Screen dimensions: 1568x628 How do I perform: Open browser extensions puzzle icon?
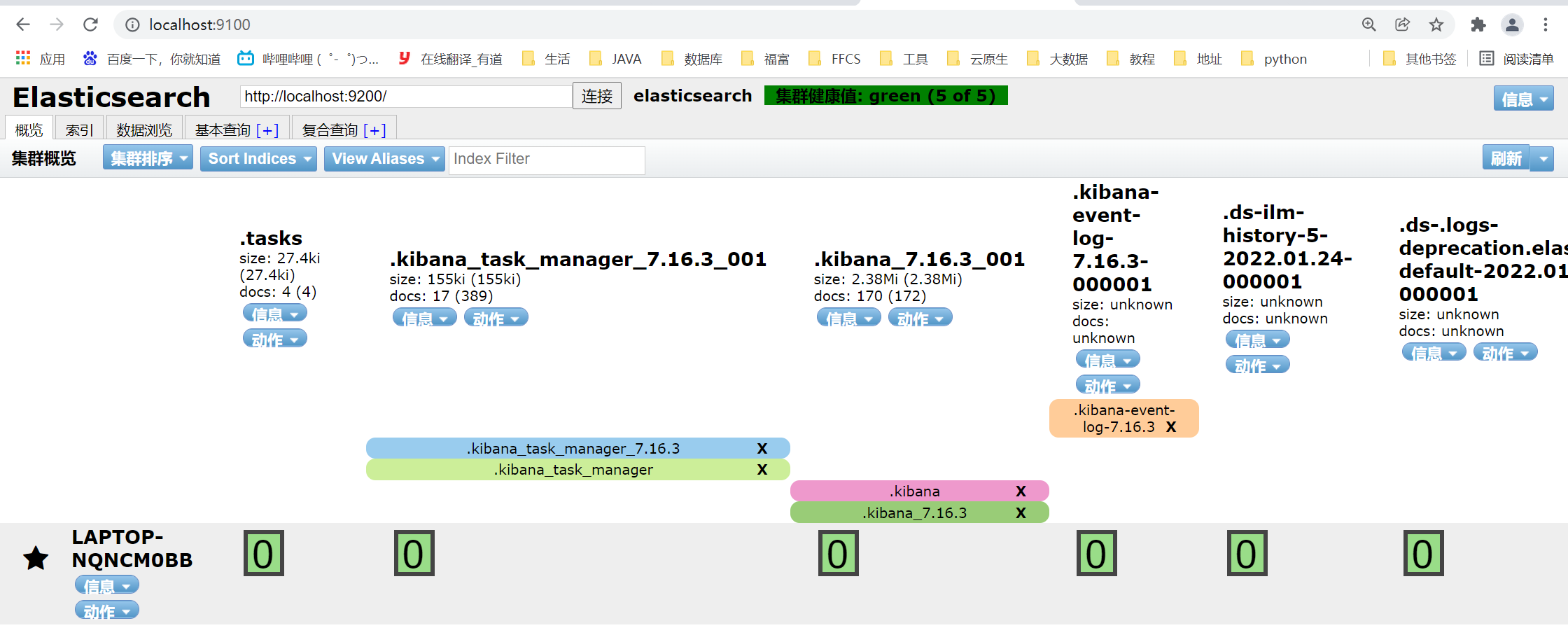1478,25
